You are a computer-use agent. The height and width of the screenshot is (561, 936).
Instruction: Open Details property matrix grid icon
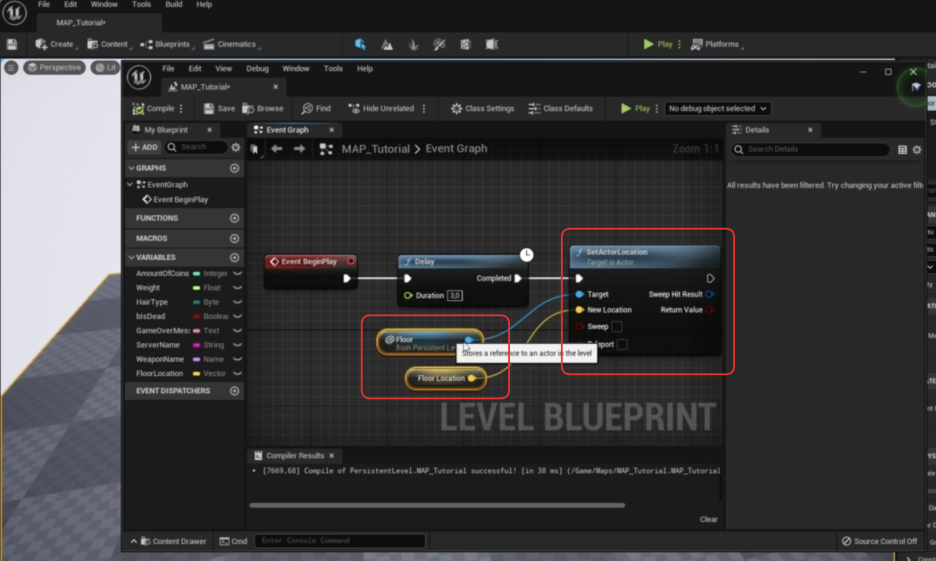pos(903,150)
